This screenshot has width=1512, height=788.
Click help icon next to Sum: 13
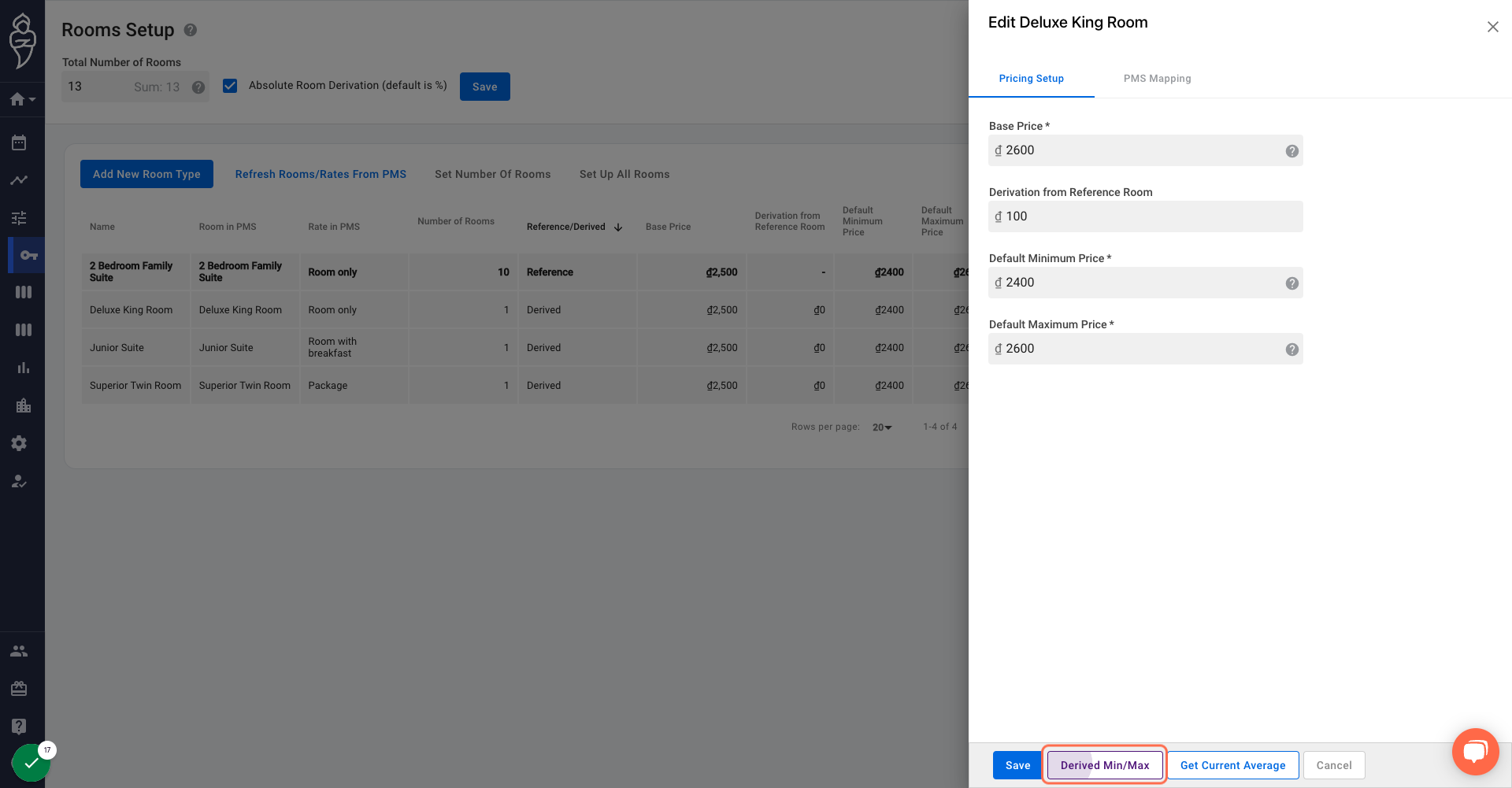pyautogui.click(x=198, y=87)
